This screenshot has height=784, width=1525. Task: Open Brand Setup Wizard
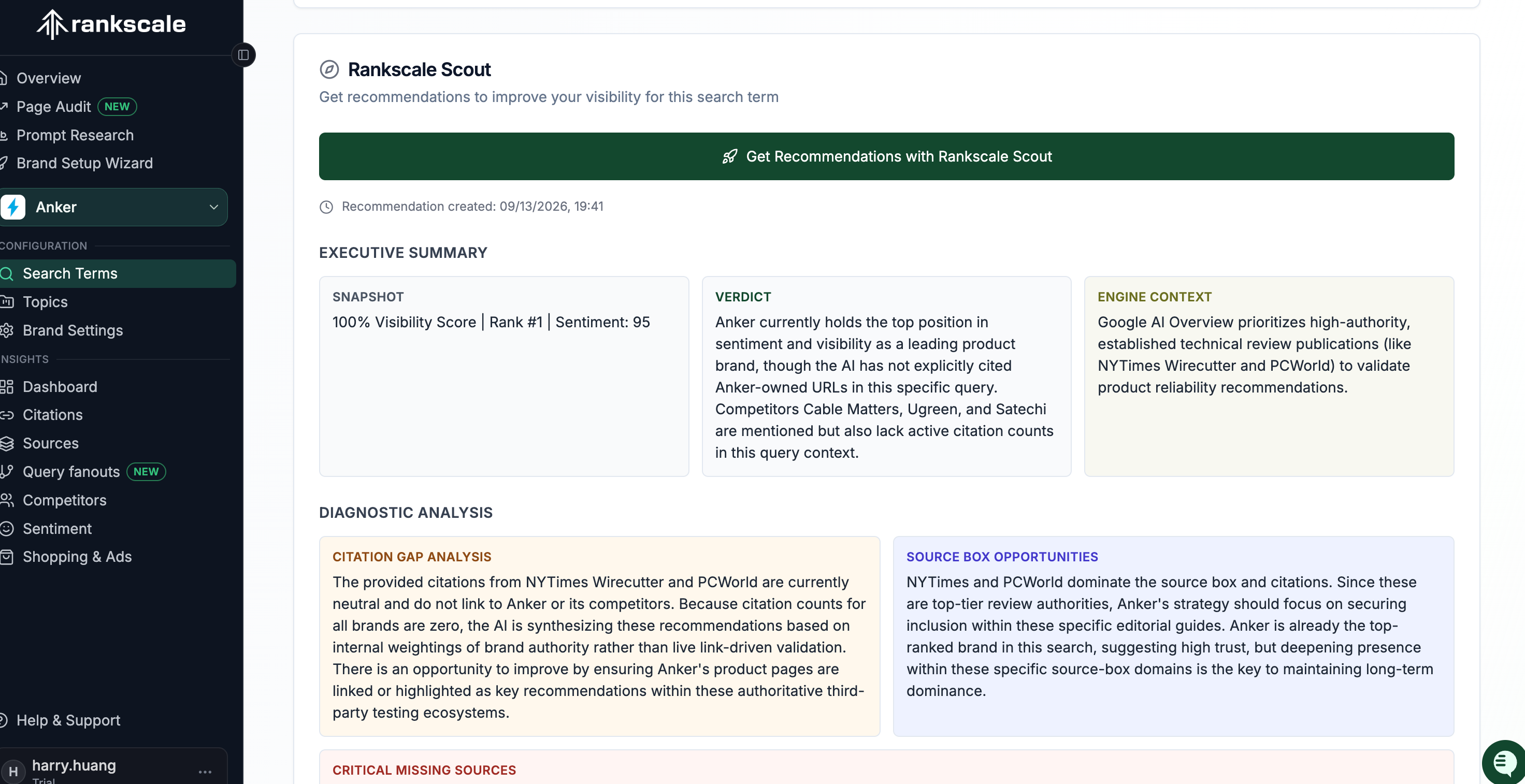point(84,163)
